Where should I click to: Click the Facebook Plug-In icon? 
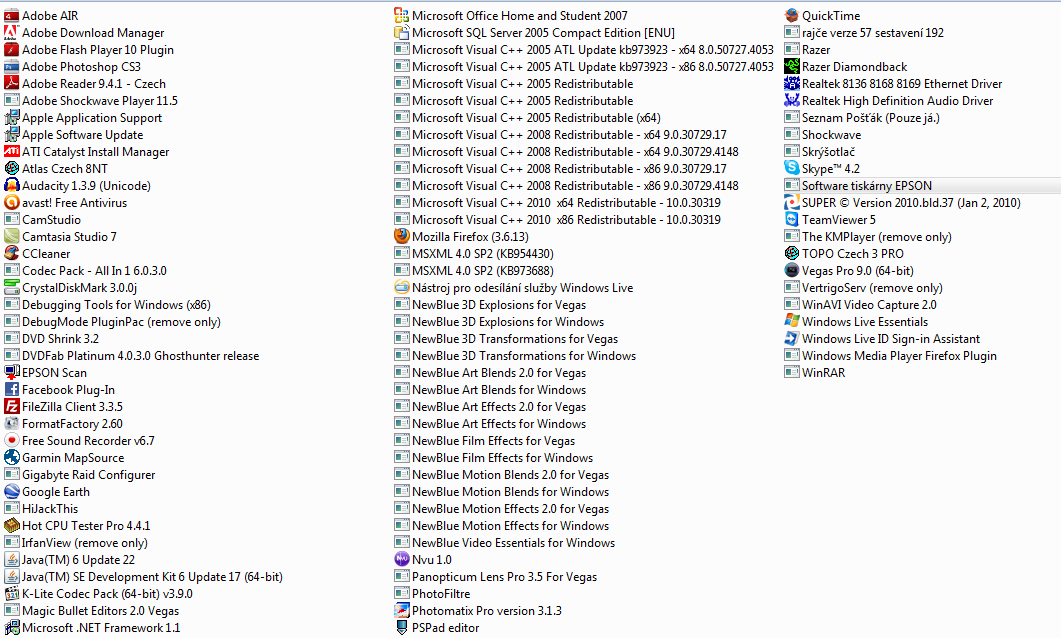click(x=12, y=389)
